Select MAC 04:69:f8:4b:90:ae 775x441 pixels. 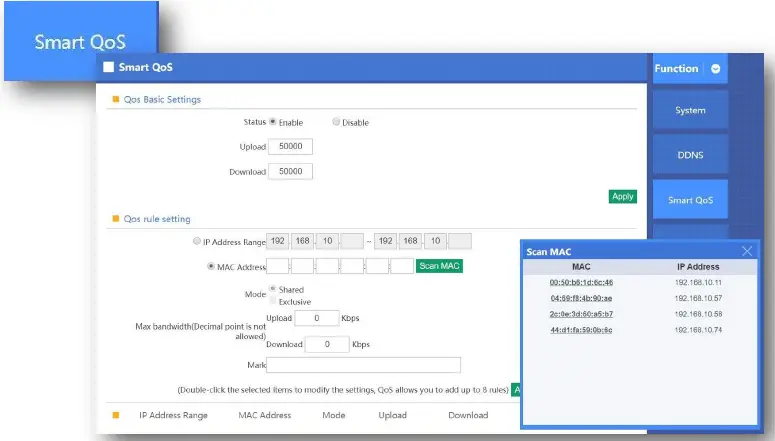point(581,298)
